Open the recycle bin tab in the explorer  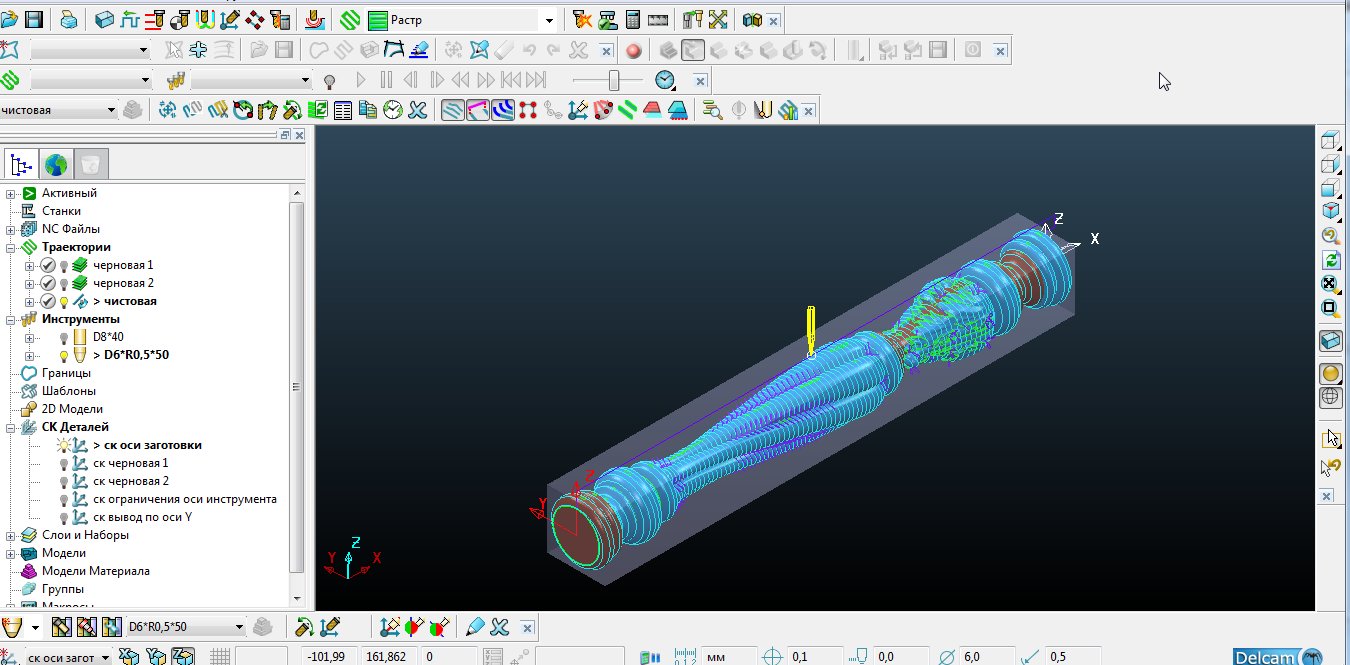tap(90, 164)
